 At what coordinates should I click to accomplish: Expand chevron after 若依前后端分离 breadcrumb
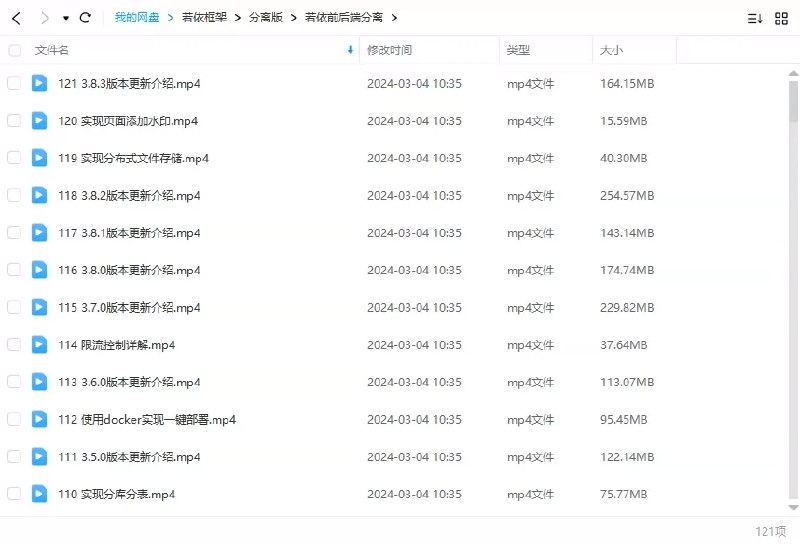[x=394, y=18]
